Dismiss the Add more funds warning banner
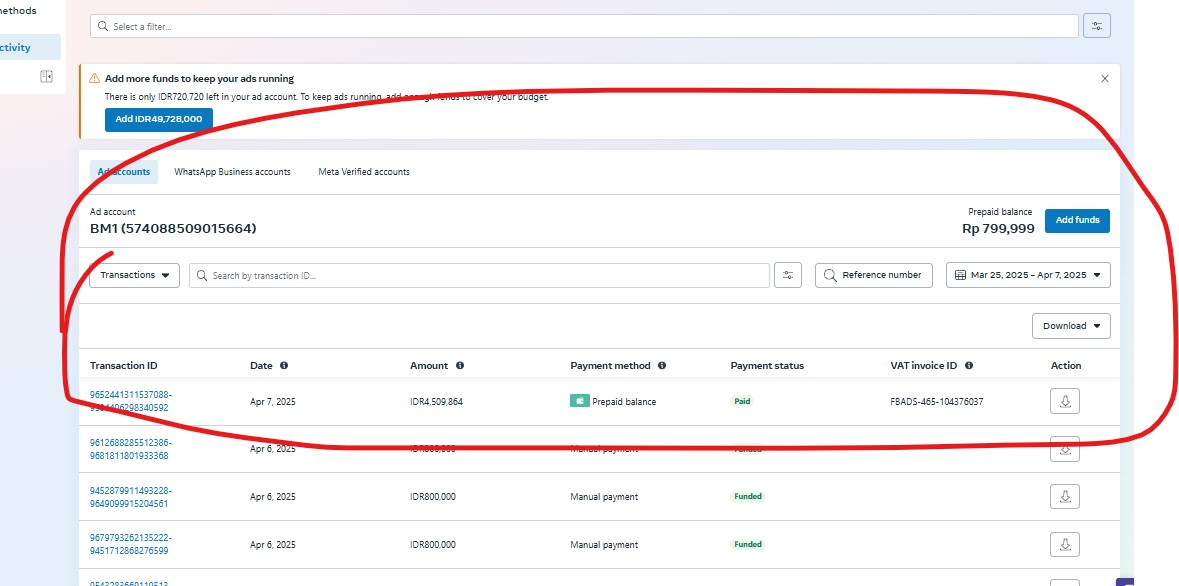The width and height of the screenshot is (1179, 586). pos(1104,78)
